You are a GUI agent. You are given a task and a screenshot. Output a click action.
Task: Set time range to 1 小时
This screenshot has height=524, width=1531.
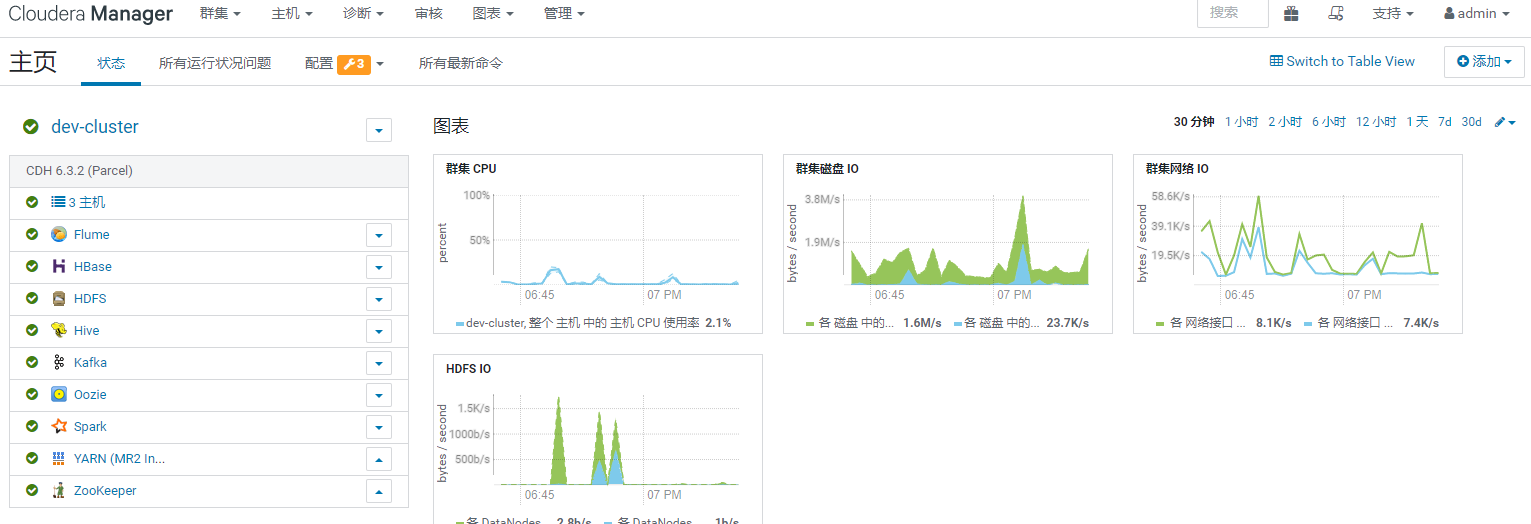pos(1241,122)
